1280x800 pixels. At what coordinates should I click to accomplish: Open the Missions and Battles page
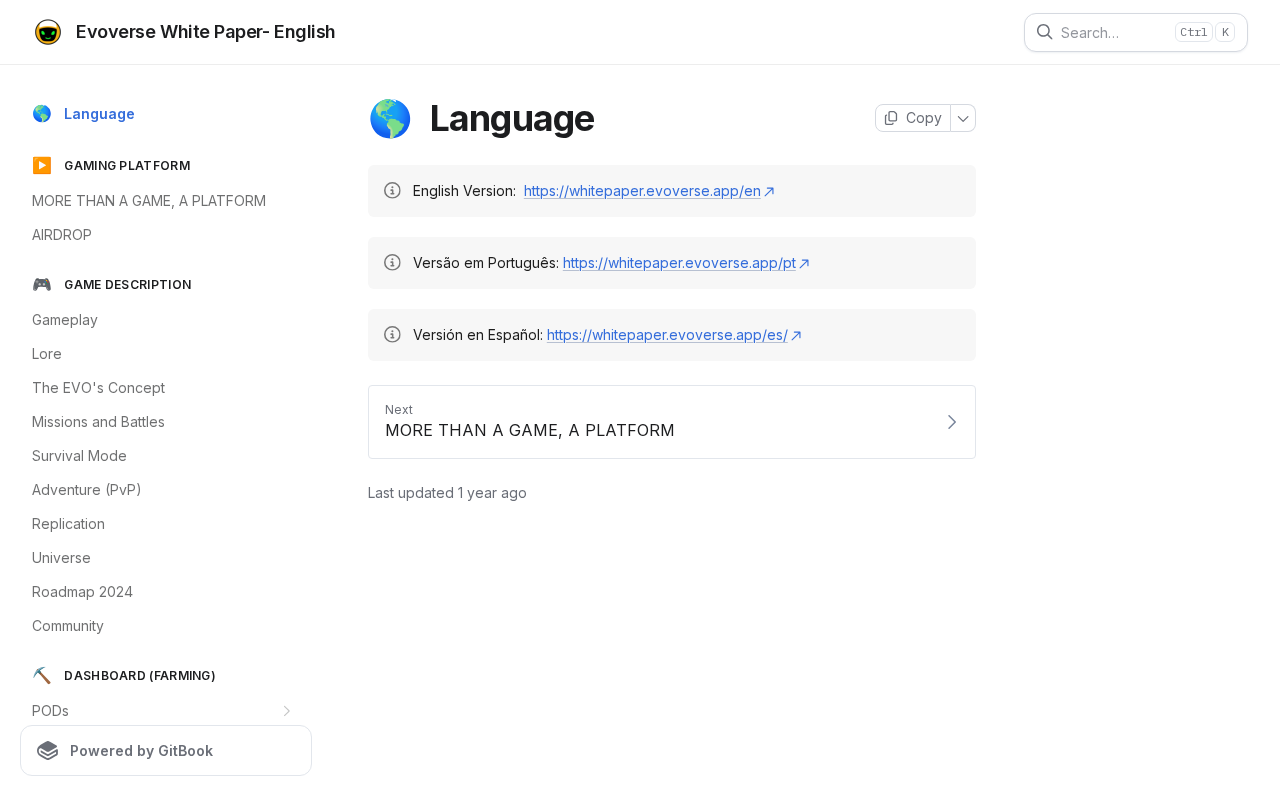click(x=98, y=422)
